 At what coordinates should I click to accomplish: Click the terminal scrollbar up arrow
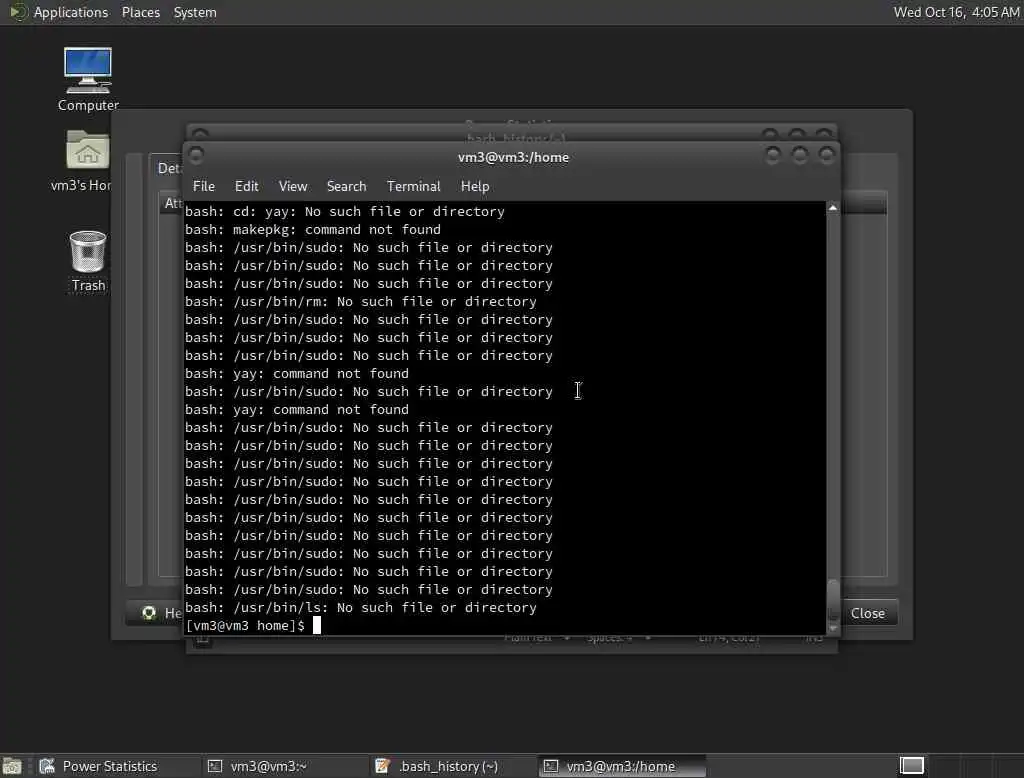[833, 208]
